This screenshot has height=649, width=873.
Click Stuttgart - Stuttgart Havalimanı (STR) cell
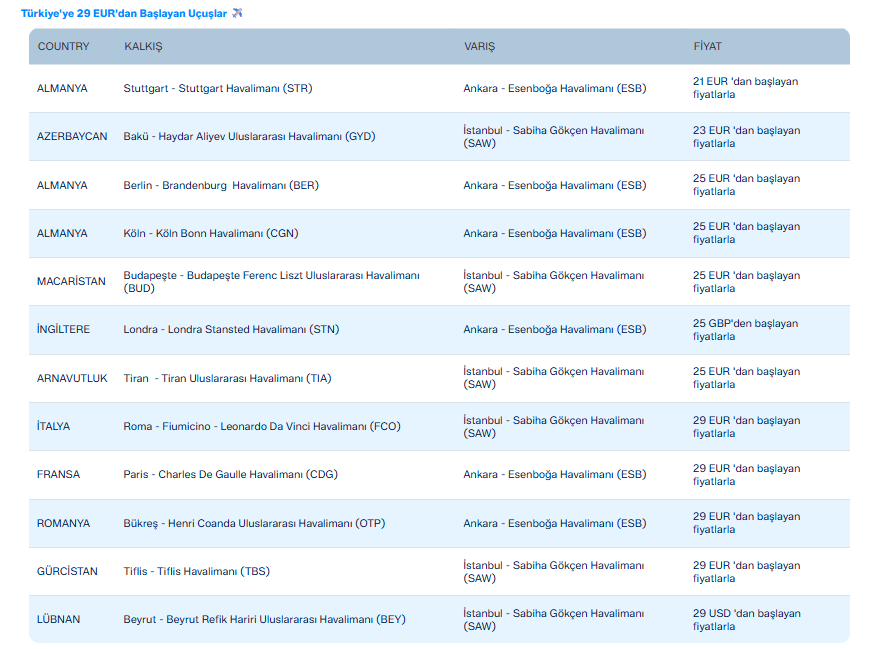pos(218,88)
